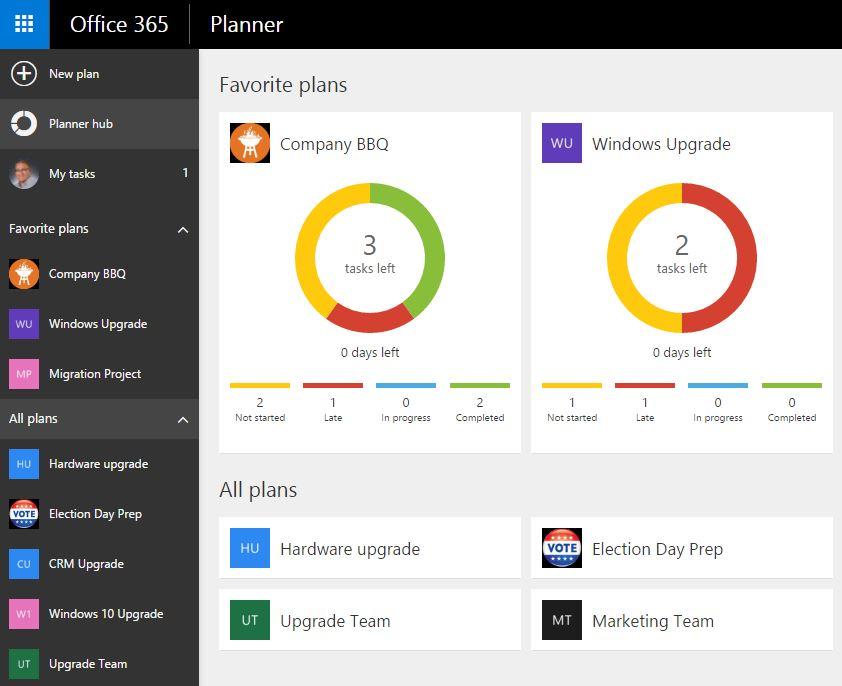This screenshot has height=686, width=842.
Task: Click the My tasks count badge 1
Action: [x=185, y=173]
